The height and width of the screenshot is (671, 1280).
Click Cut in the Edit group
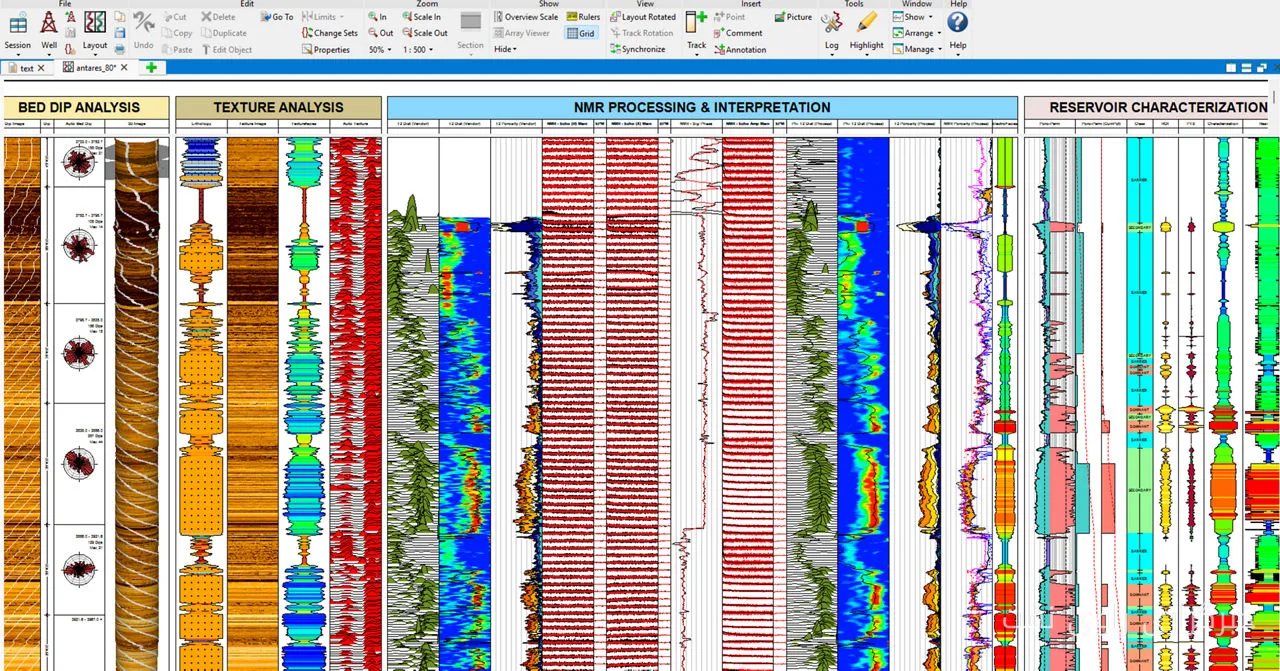point(174,17)
